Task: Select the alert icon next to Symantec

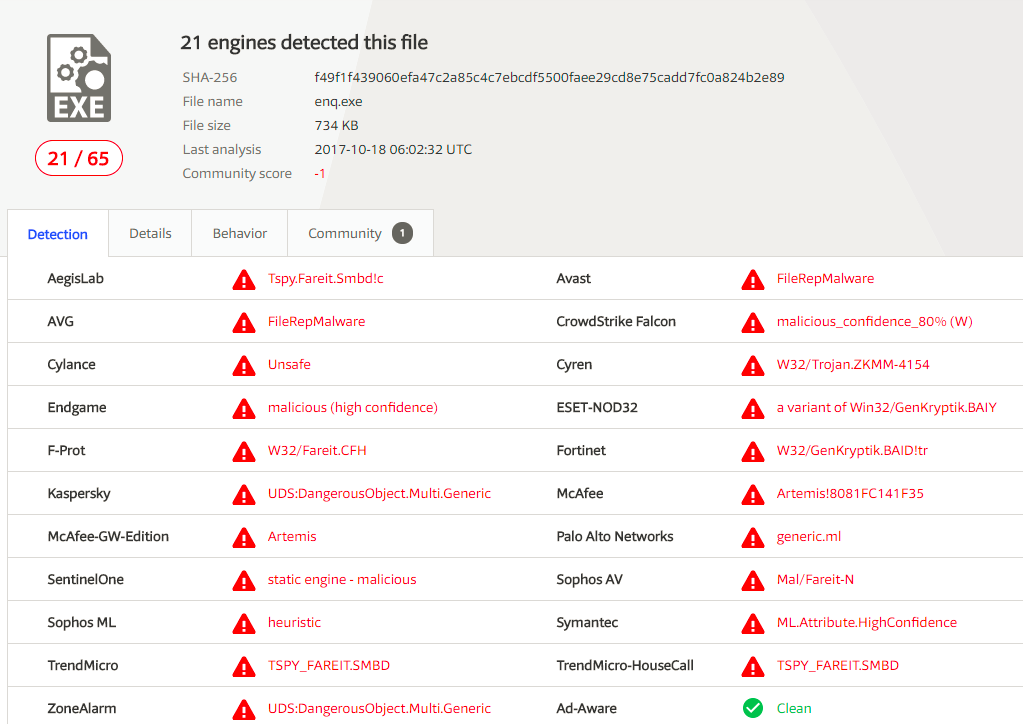Action: pyautogui.click(x=752, y=623)
